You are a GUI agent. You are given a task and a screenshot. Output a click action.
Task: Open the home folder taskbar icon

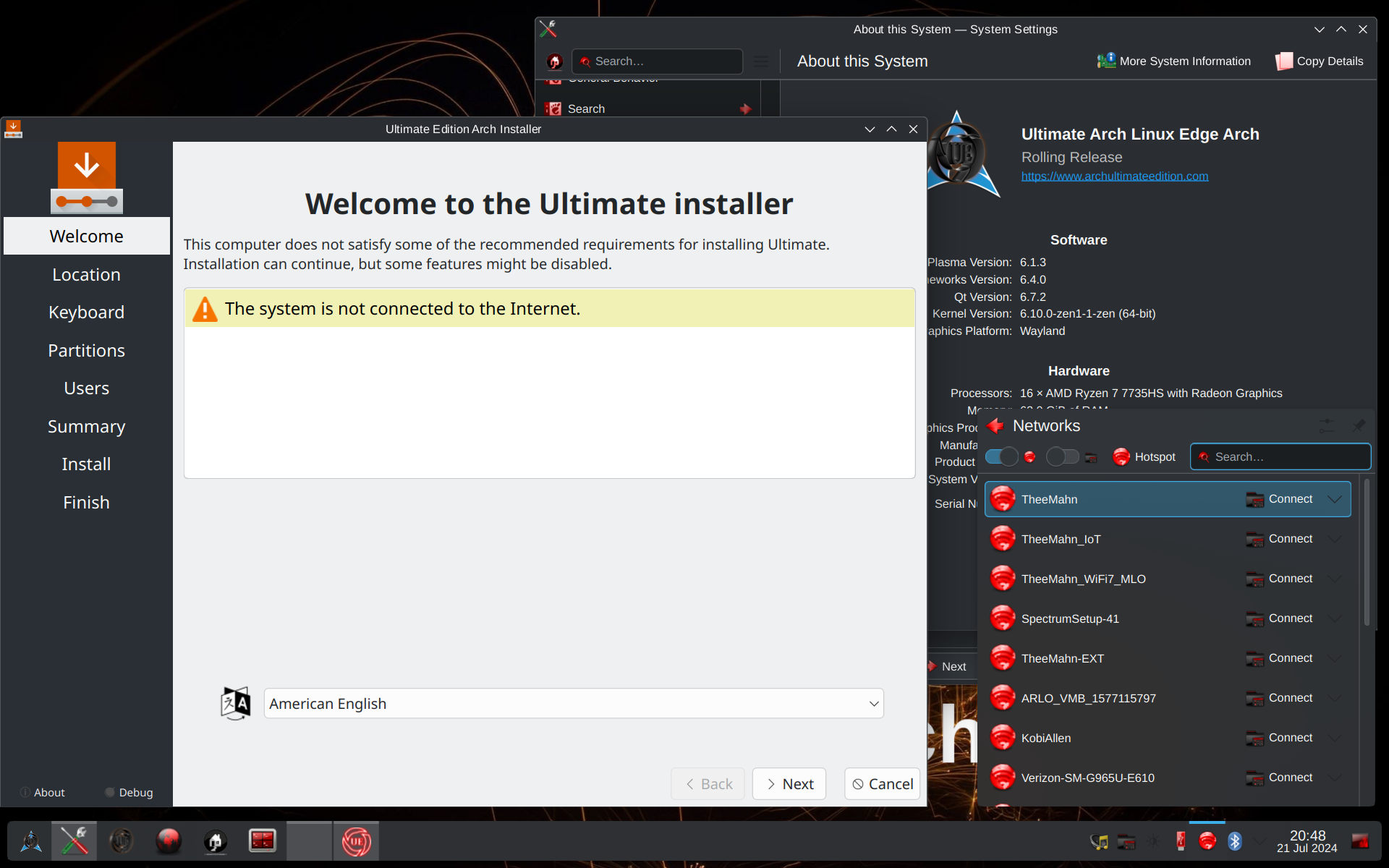point(215,841)
